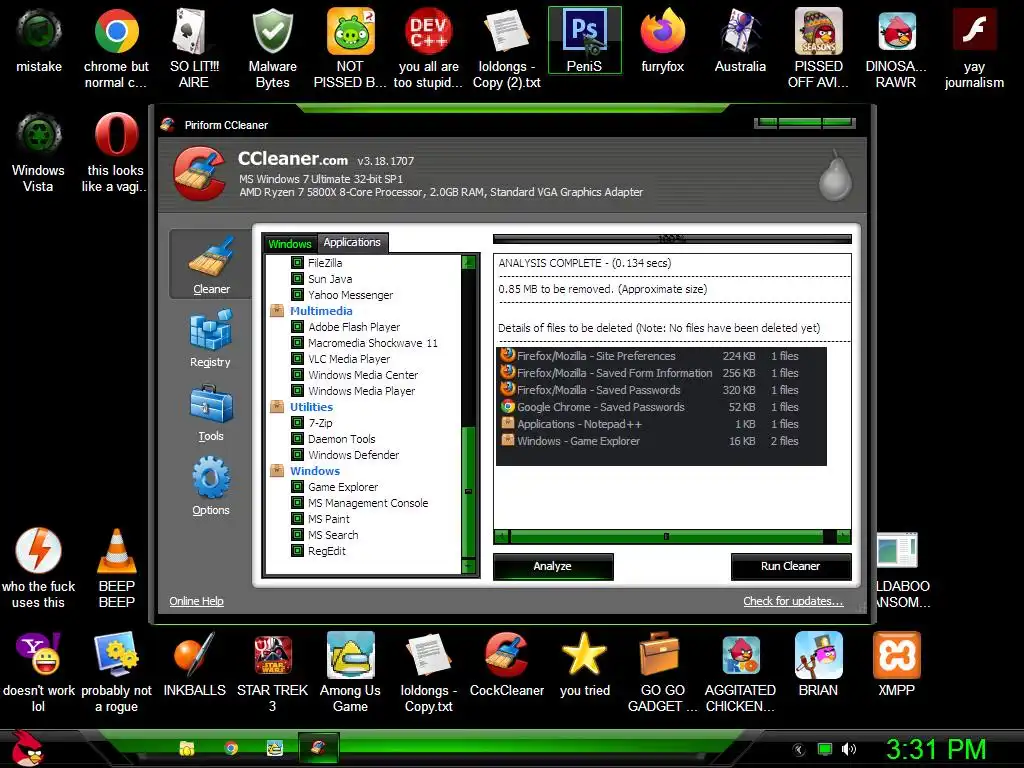
Task: Select the Malware Bytes desktop icon
Action: point(272,49)
